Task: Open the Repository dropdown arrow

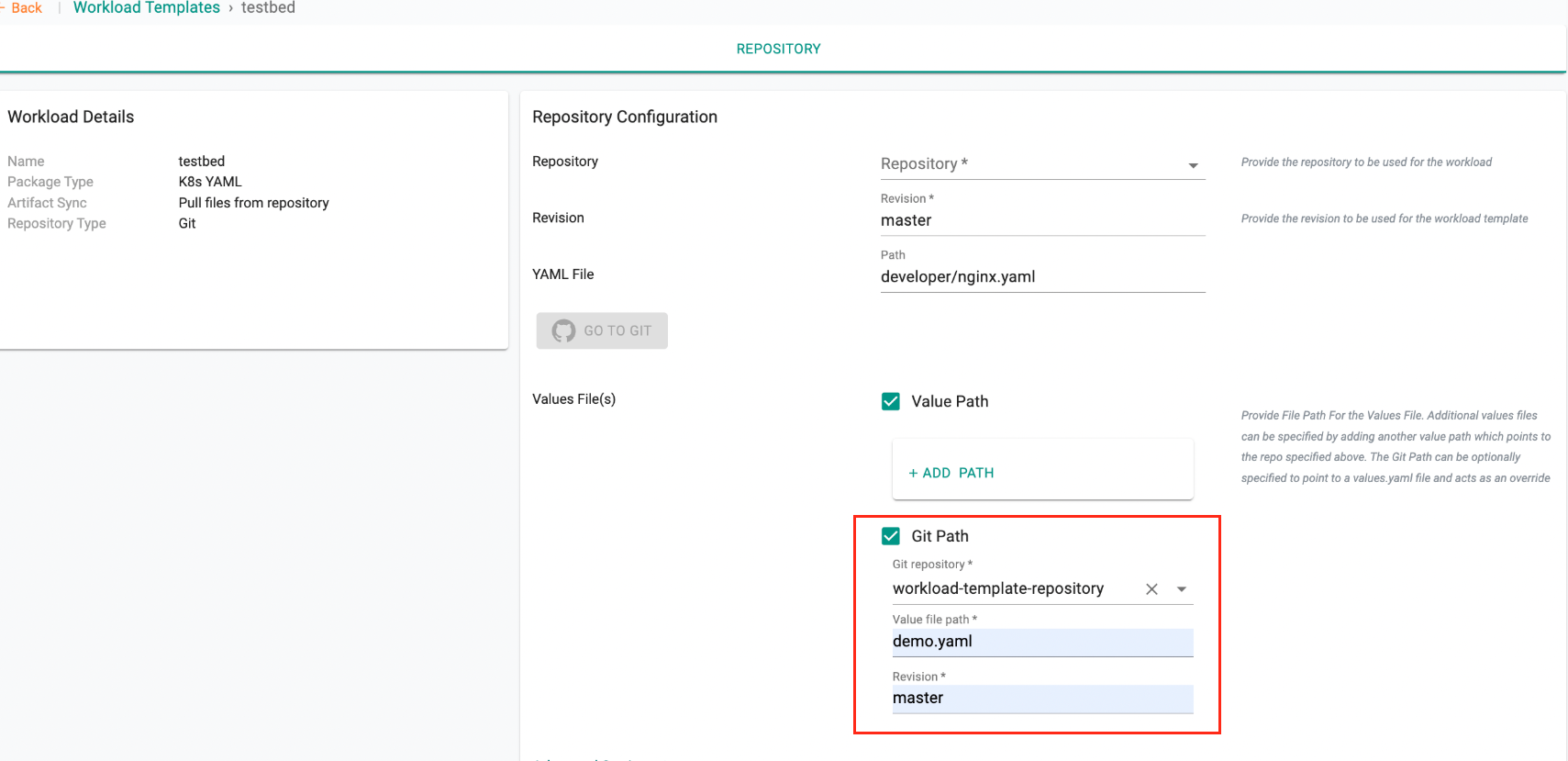Action: (1193, 165)
